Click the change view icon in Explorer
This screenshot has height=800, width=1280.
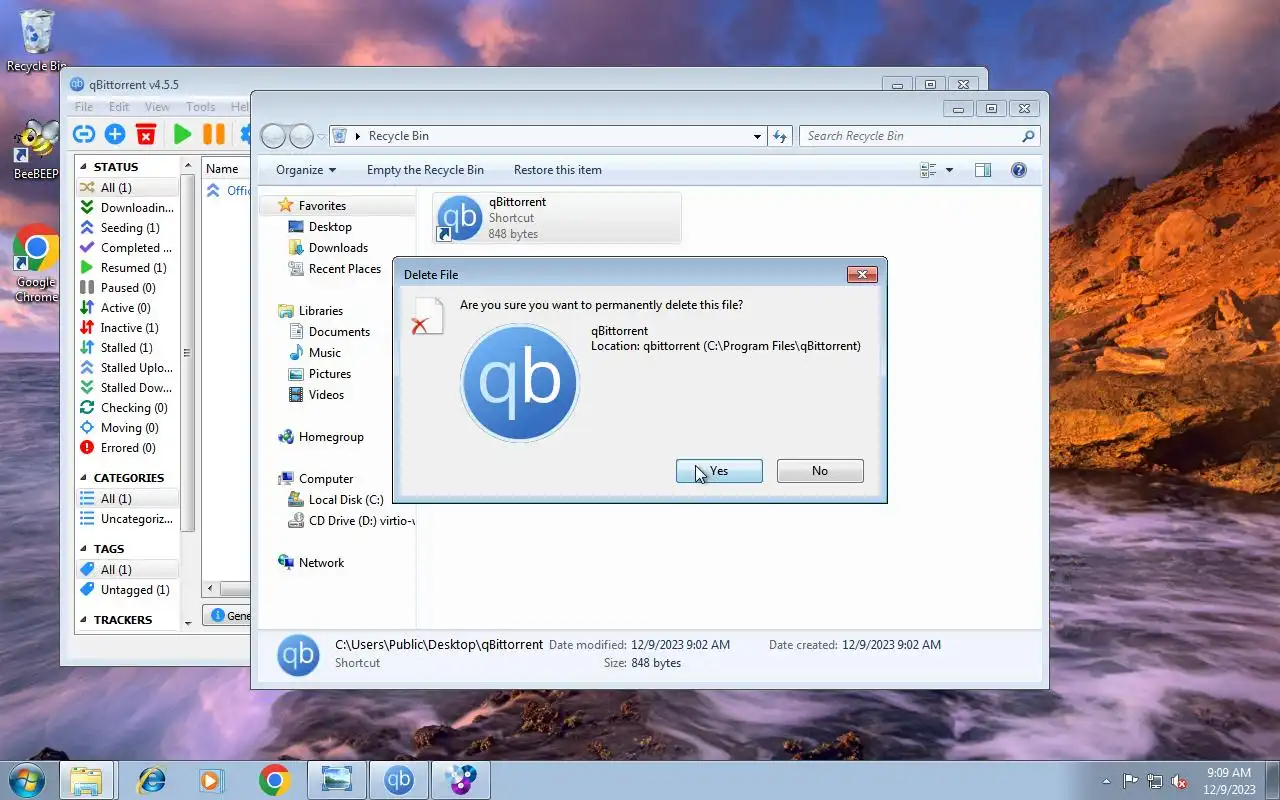click(928, 170)
